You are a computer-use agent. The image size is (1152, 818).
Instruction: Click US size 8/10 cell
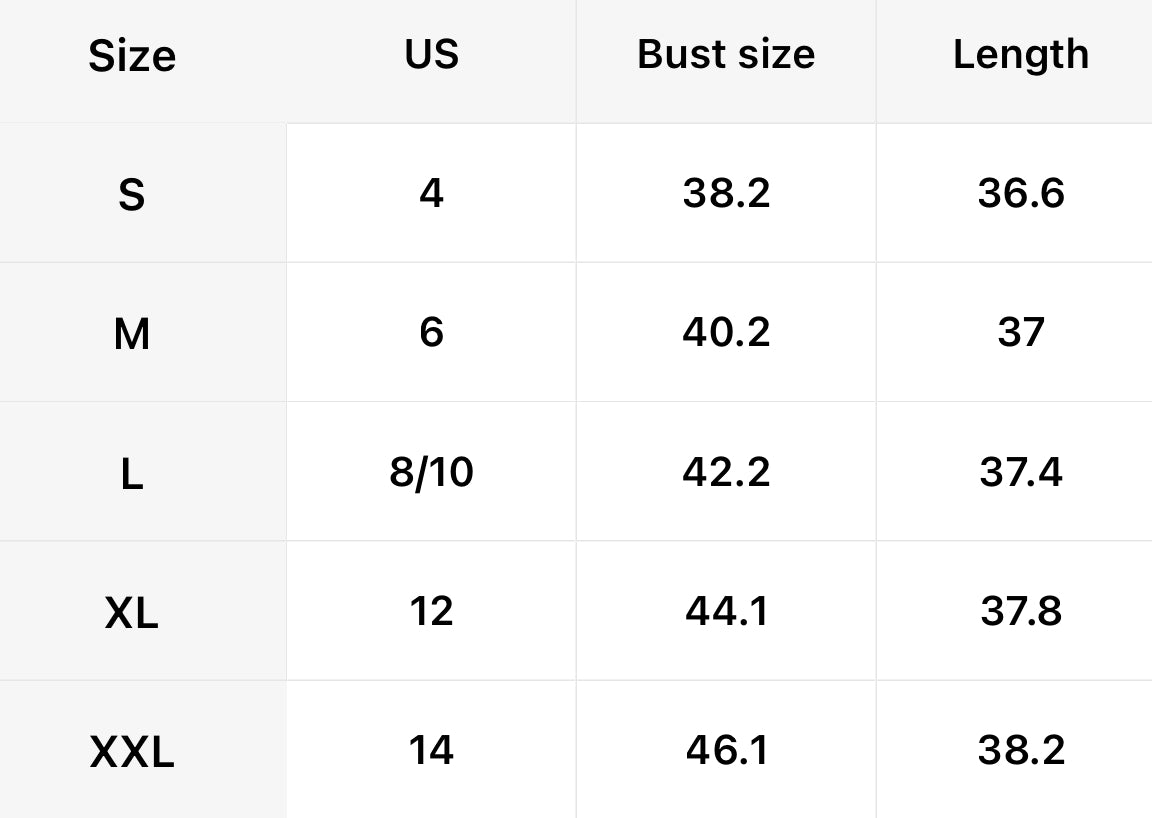[431, 472]
